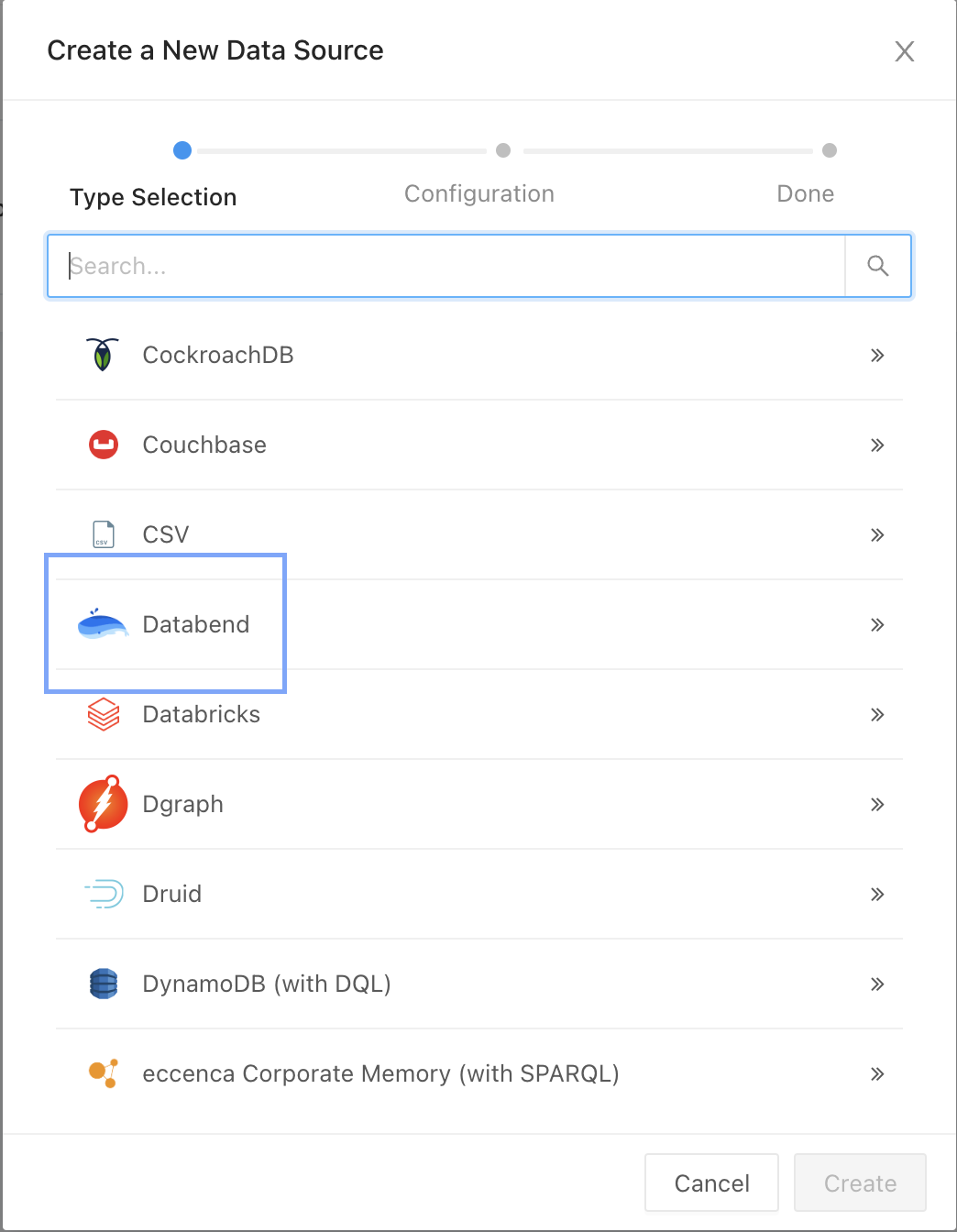This screenshot has width=957, height=1232.
Task: Jump to the Done step dot
Action: point(830,150)
